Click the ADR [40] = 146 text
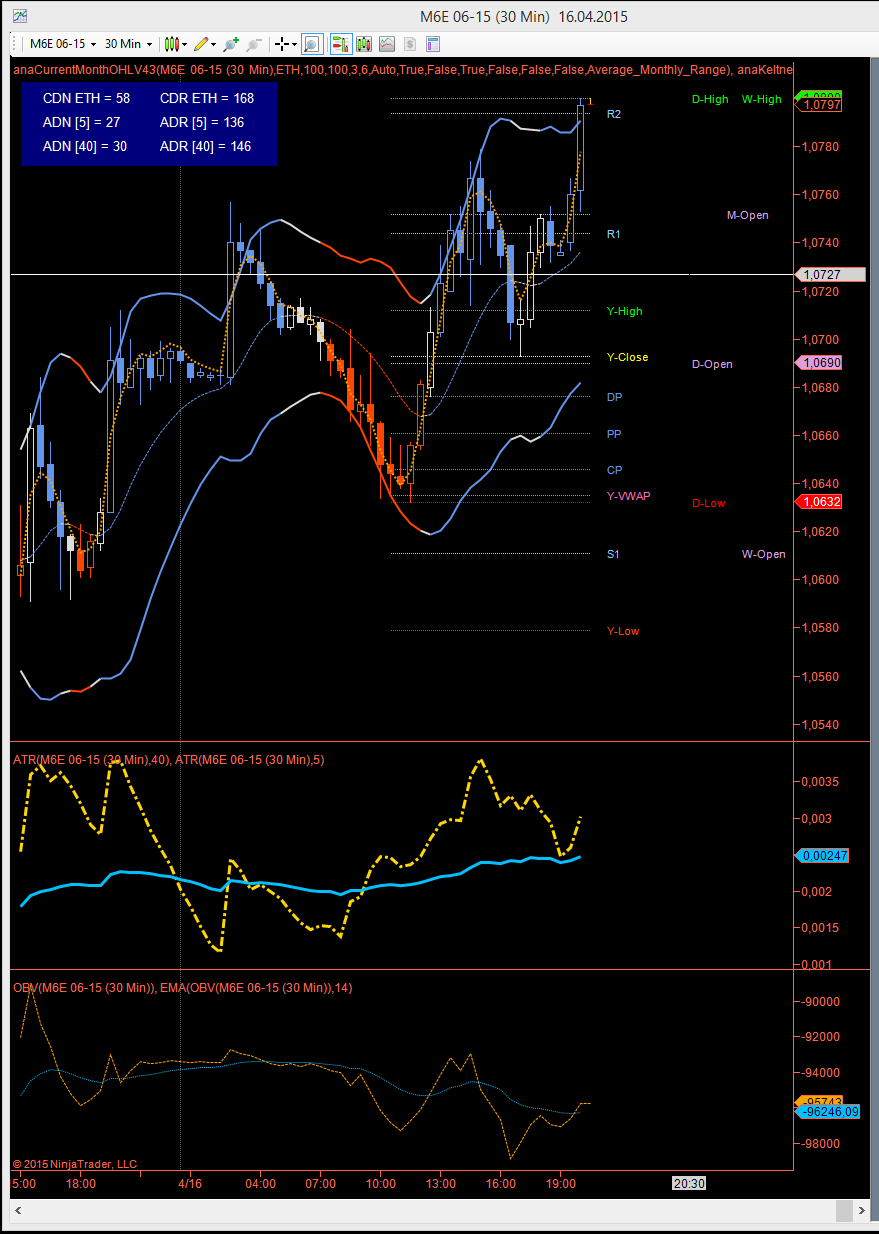 [205, 146]
